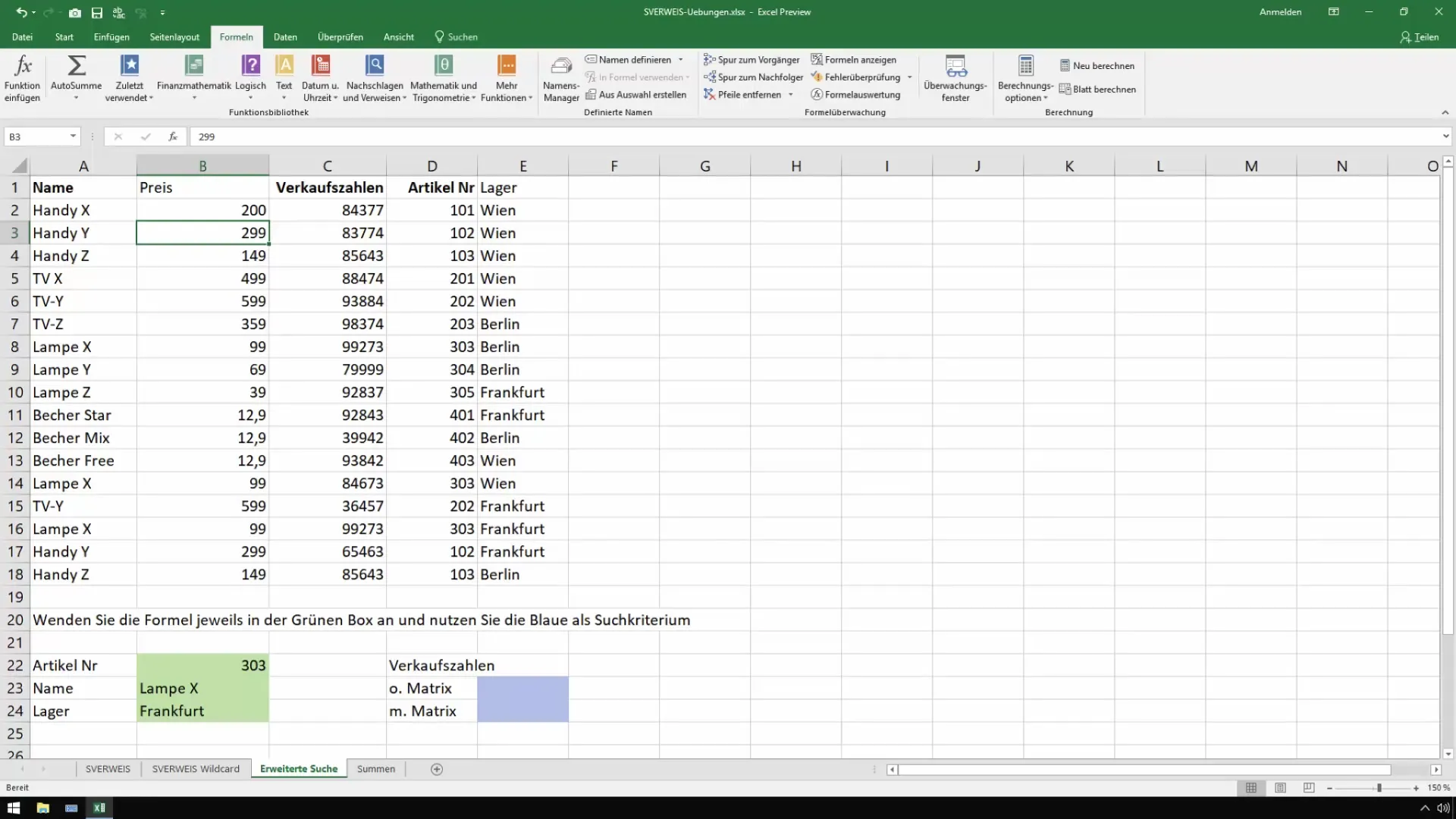The width and height of the screenshot is (1456, 819).
Task: Switch to the Ansicht ribbon tab
Action: coord(399,37)
